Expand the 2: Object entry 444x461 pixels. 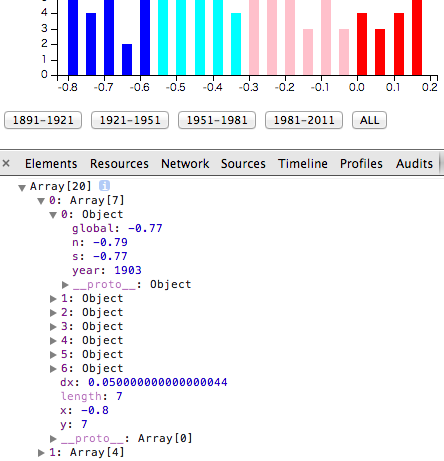(53, 313)
